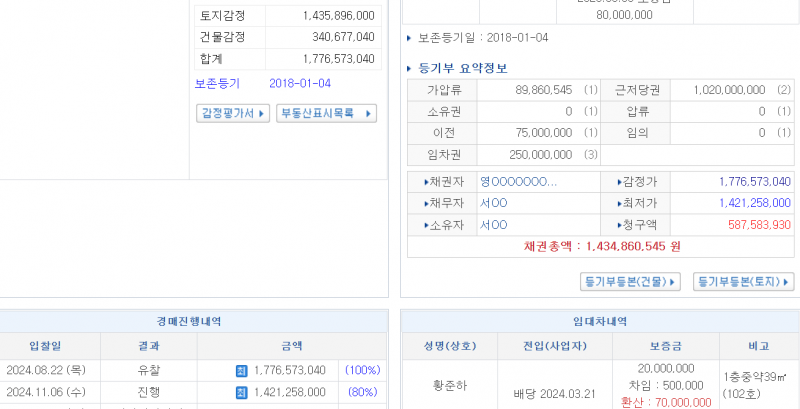Open the 감정평가서 appraisal report
The image size is (800, 409).
tap(232, 114)
